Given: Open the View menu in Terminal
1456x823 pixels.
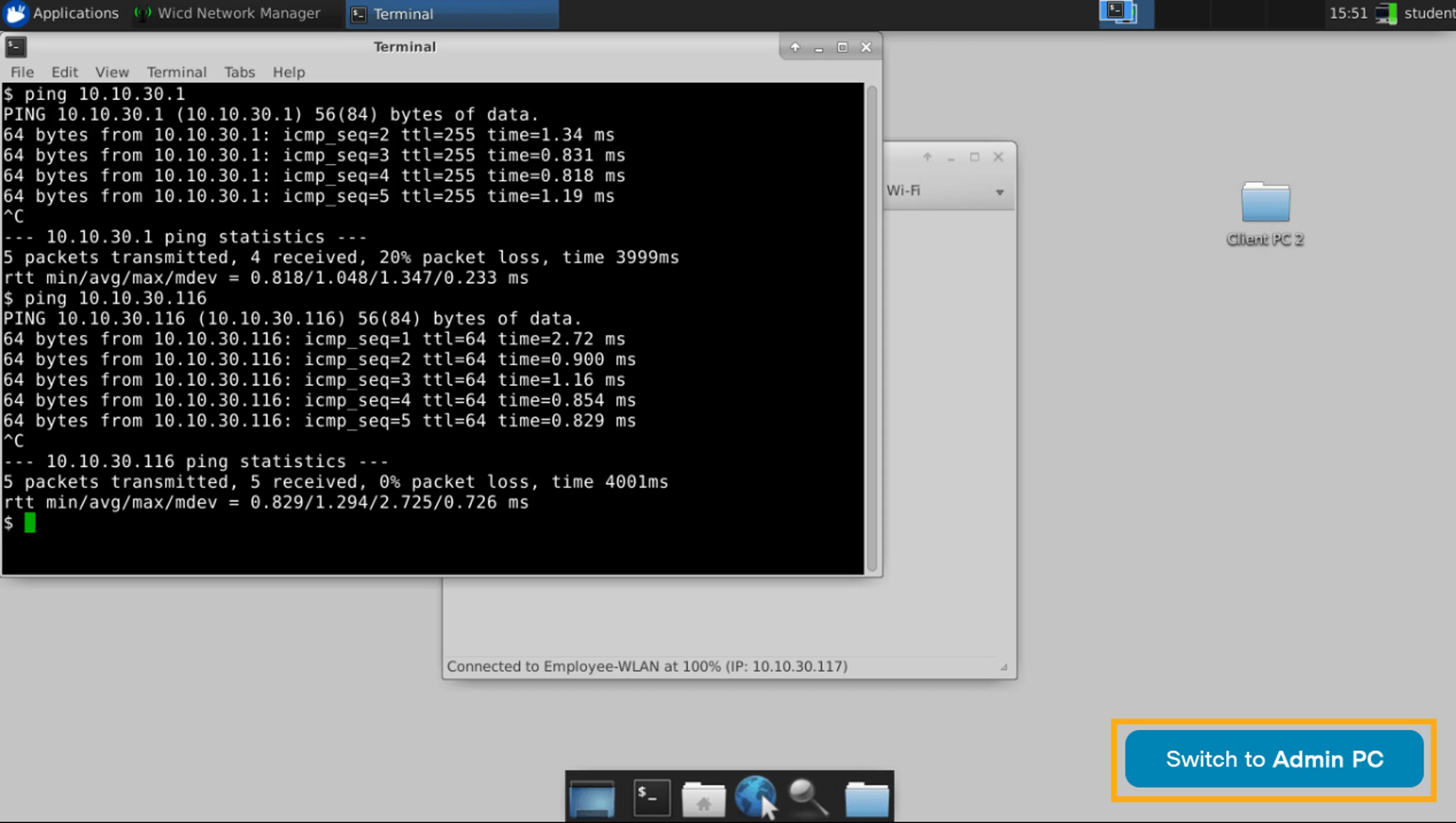Looking at the screenshot, I should [x=112, y=72].
